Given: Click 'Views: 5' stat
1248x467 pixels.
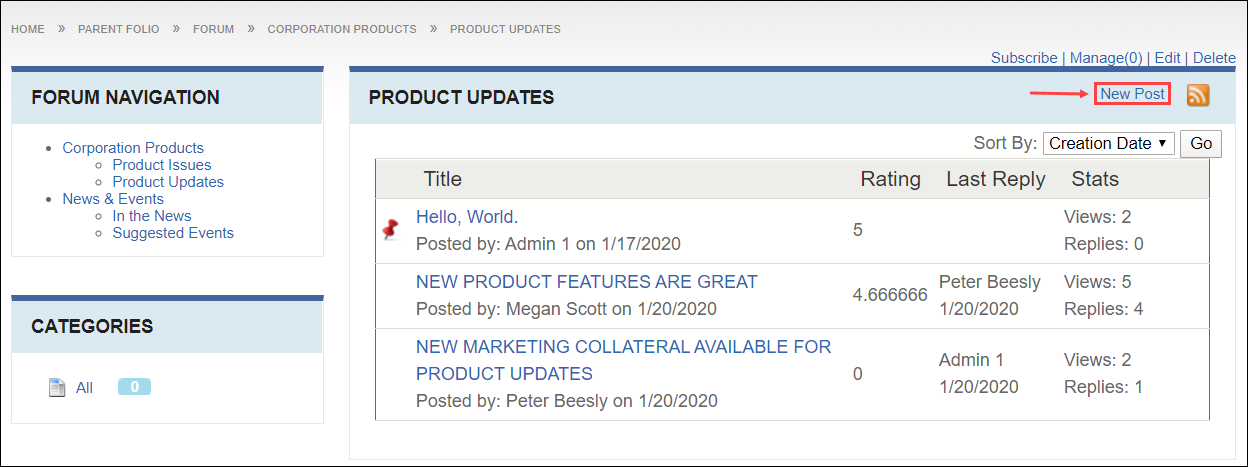Looking at the screenshot, I should tap(1098, 282).
